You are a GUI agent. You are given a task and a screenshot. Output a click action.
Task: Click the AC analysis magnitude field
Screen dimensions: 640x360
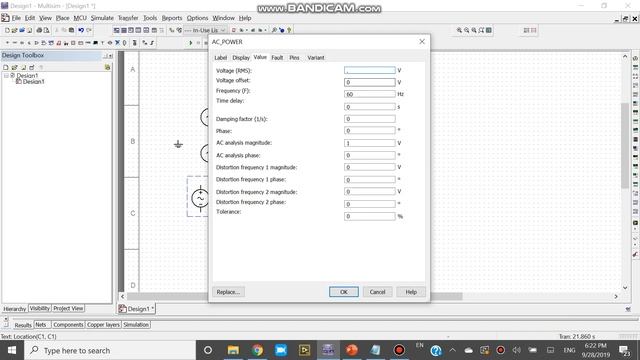(369, 143)
